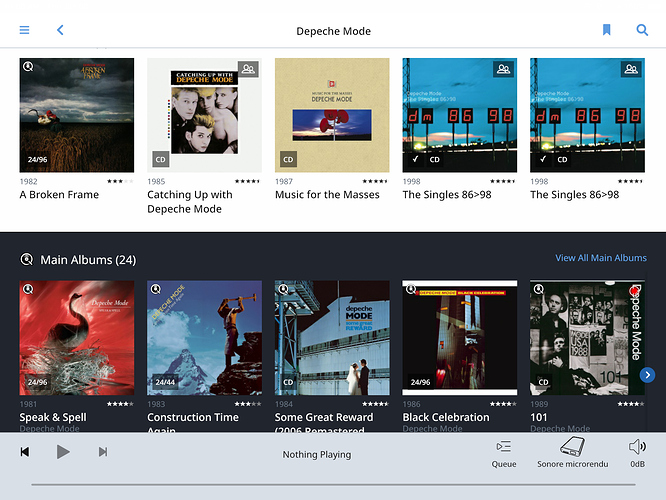Screen dimensions: 666x500
Task: Click the Nothing Playing status text
Action: tap(317, 455)
